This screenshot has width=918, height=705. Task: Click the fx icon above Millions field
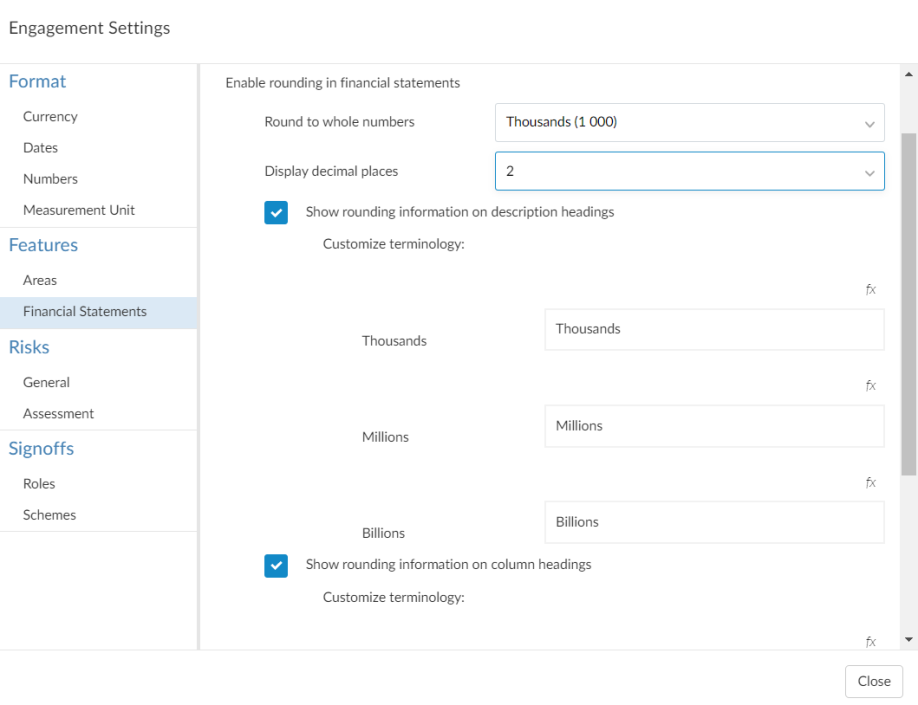[870, 385]
